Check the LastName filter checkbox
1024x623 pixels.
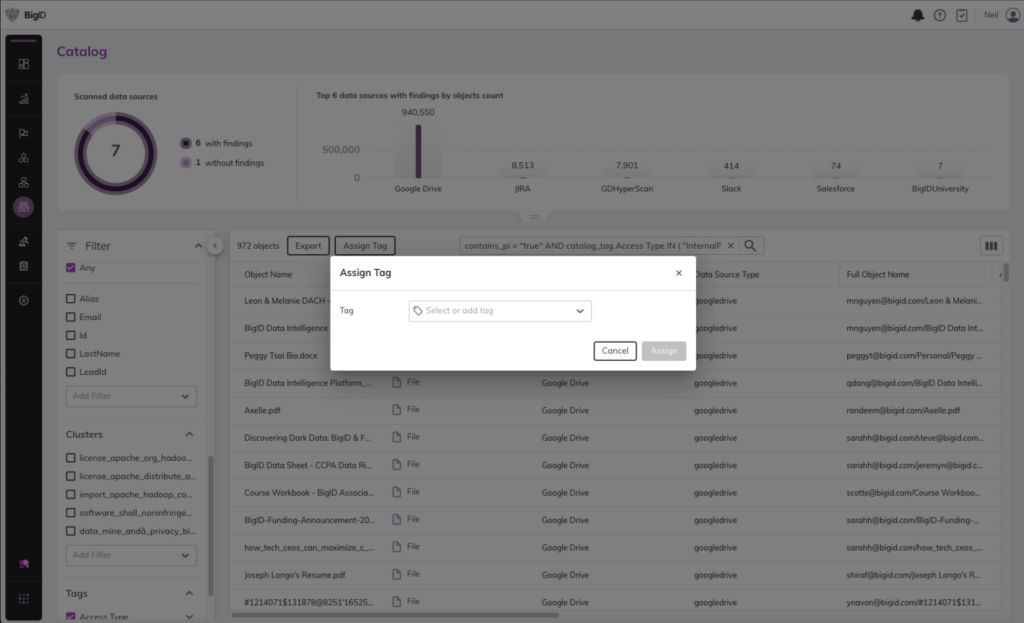point(71,353)
